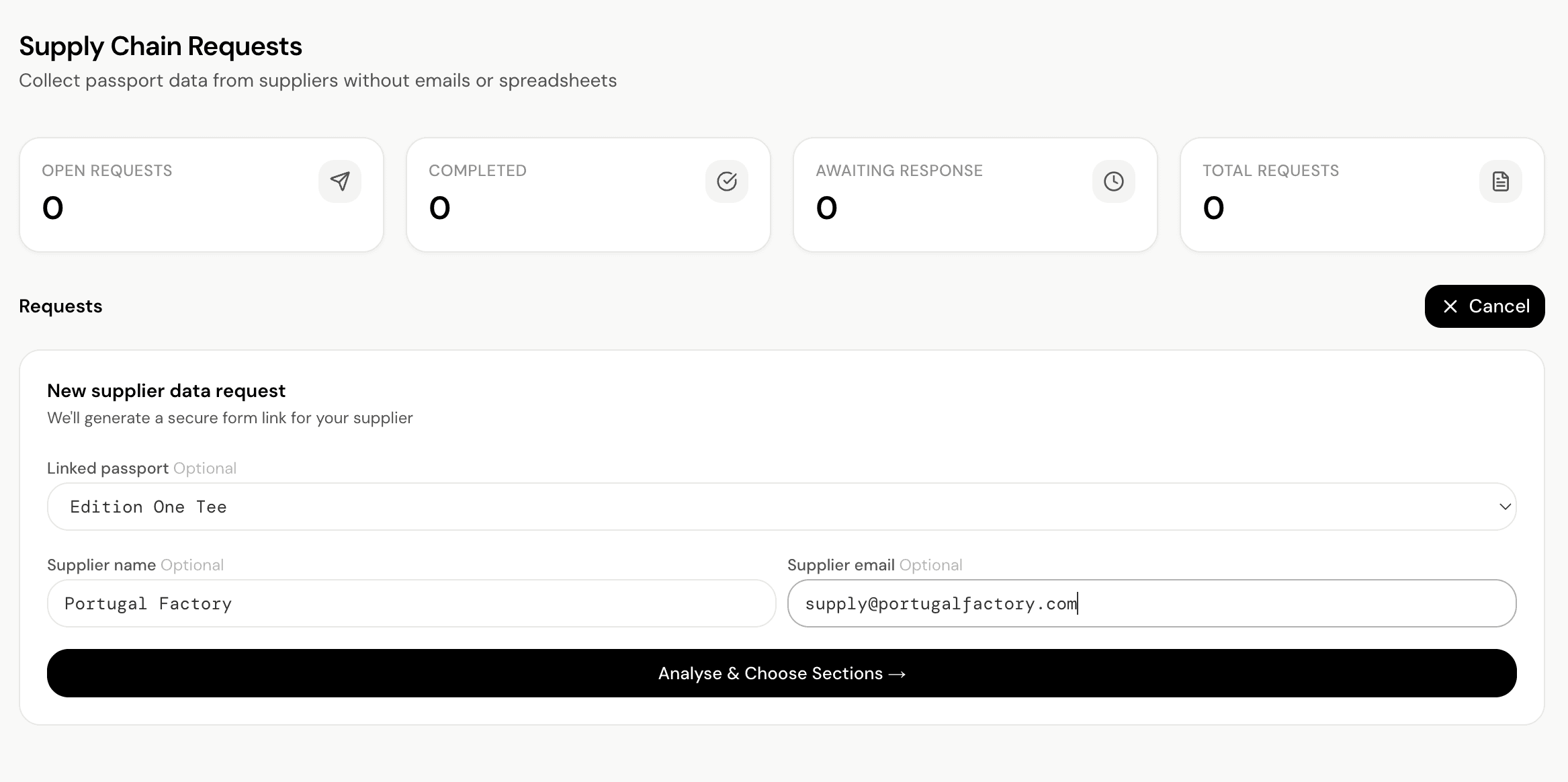
Task: Click the zero count under Open Requests
Action: point(53,208)
